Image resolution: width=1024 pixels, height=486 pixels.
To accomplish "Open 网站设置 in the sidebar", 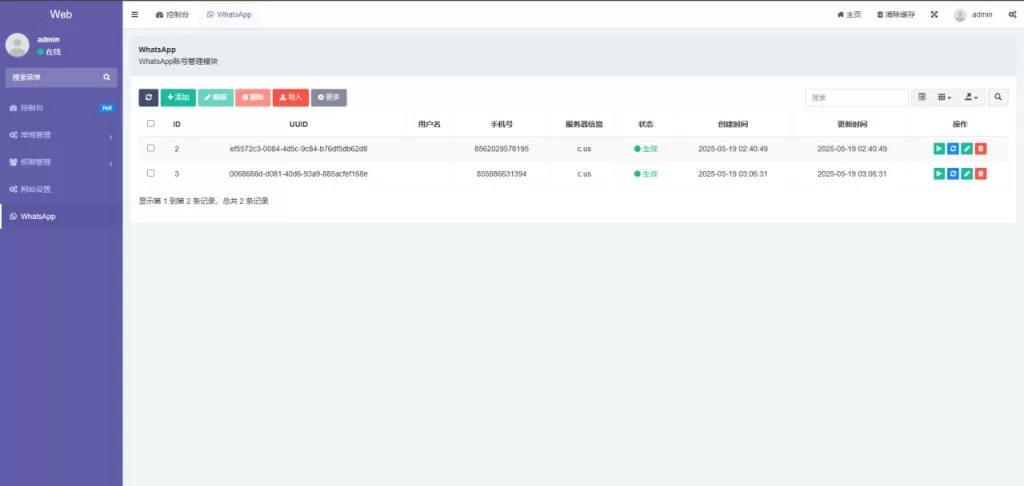I will (x=61, y=189).
